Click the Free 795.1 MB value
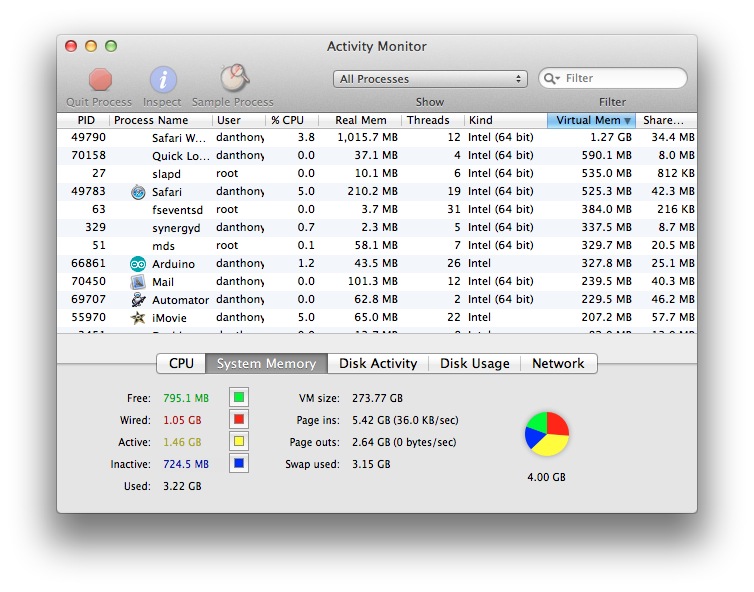This screenshot has width=754, height=592. click(186, 398)
